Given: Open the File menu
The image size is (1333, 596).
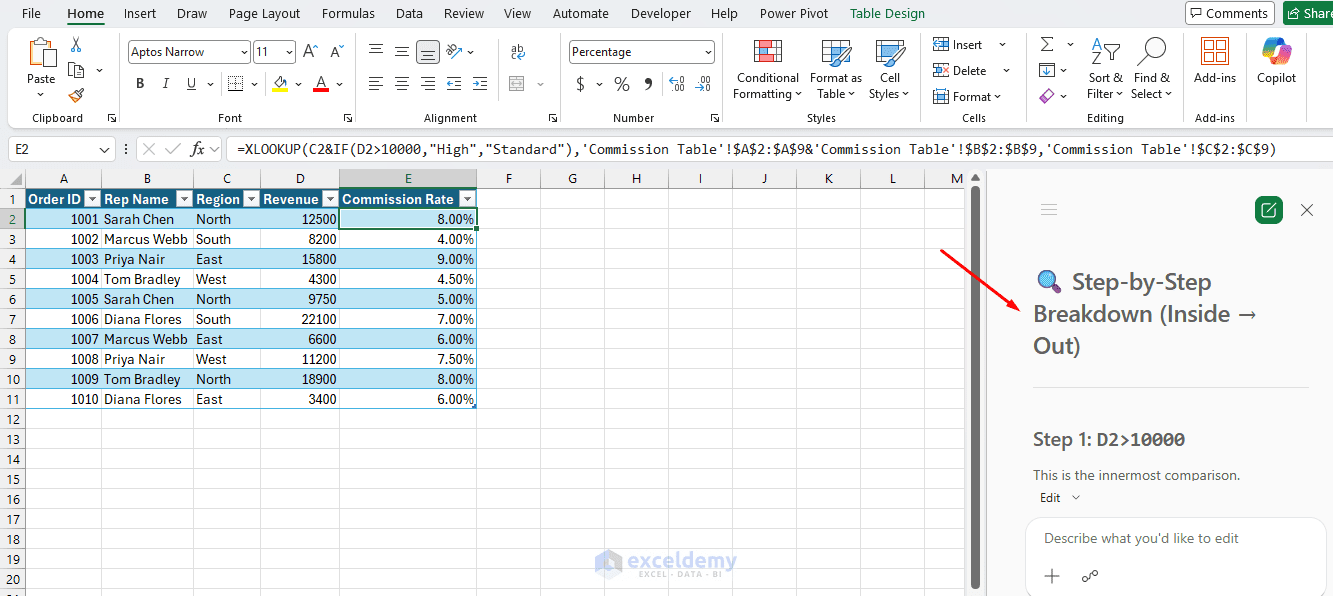Looking at the screenshot, I should tap(31, 13).
